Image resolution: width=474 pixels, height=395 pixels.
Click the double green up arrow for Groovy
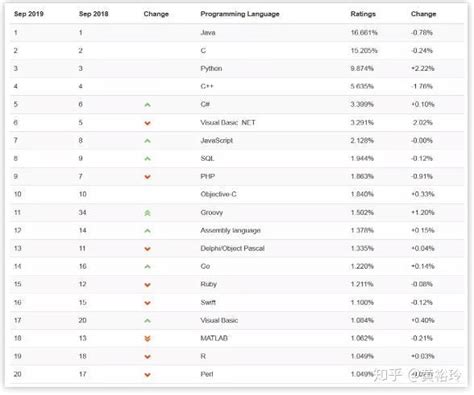(x=147, y=213)
